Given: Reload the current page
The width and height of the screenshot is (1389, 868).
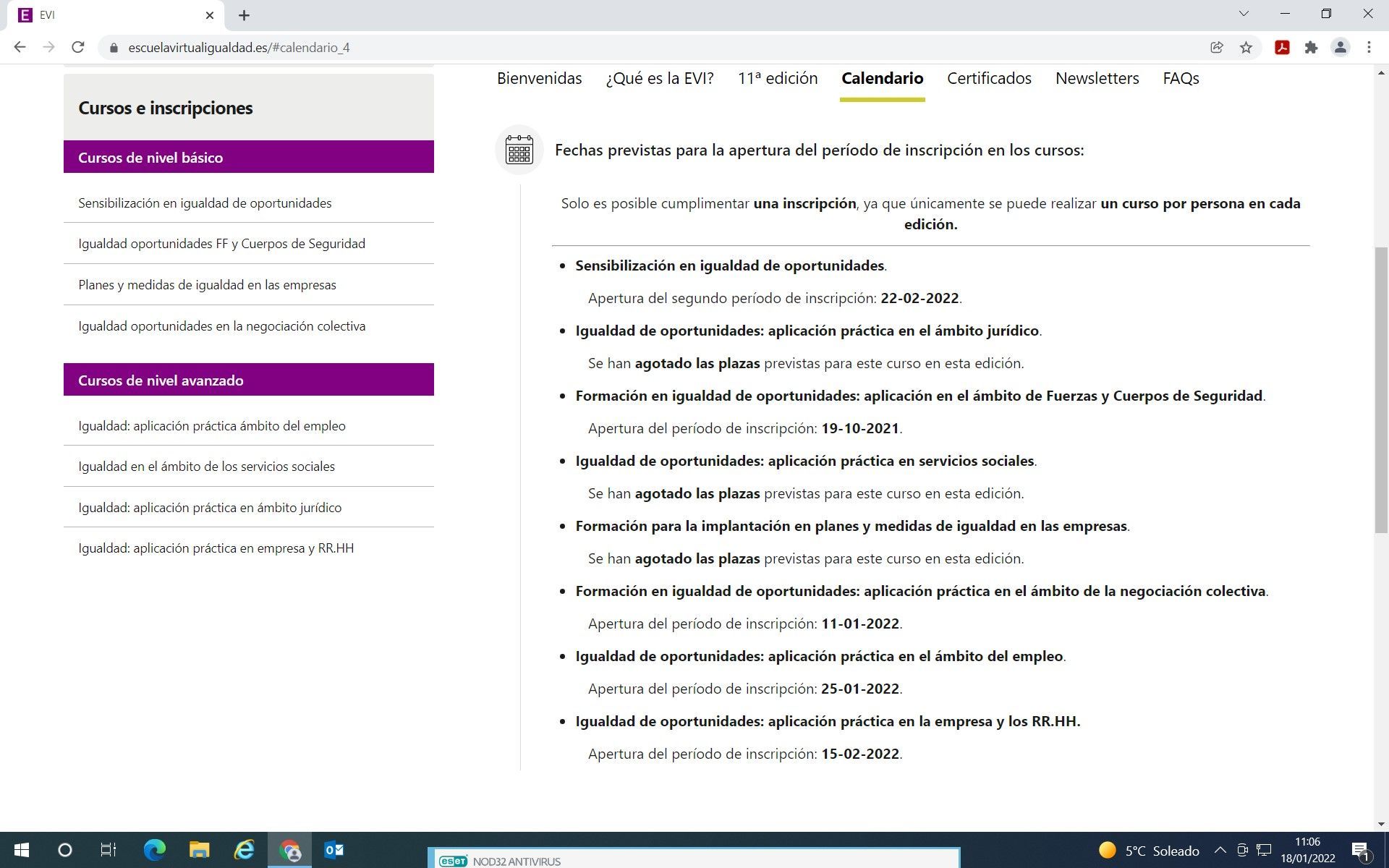Looking at the screenshot, I should coord(78,48).
